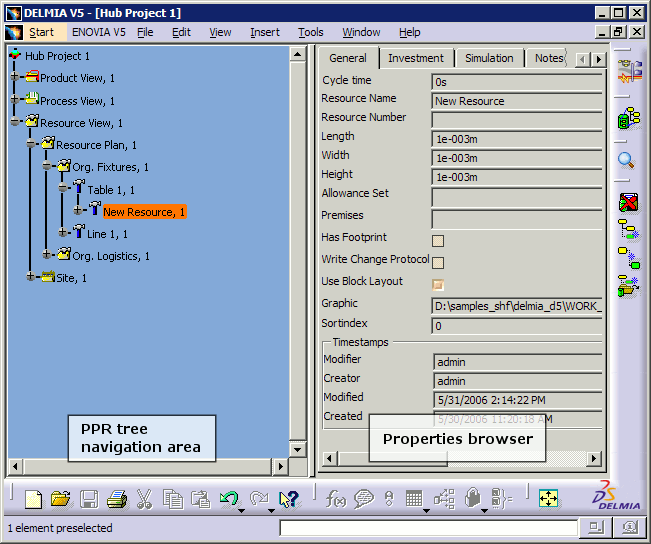The height and width of the screenshot is (544, 651).
Task: Click the Formula f(x) icon
Action: (x=336, y=499)
